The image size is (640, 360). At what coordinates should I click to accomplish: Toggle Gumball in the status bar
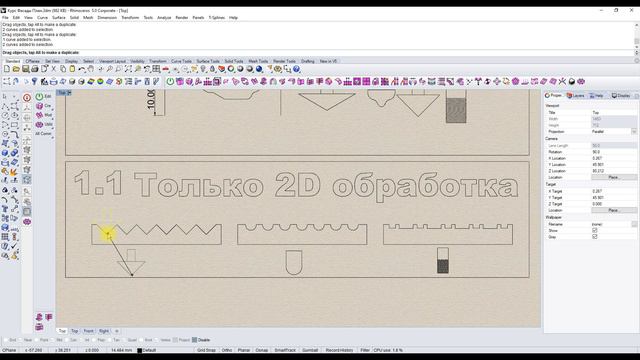click(x=310, y=350)
